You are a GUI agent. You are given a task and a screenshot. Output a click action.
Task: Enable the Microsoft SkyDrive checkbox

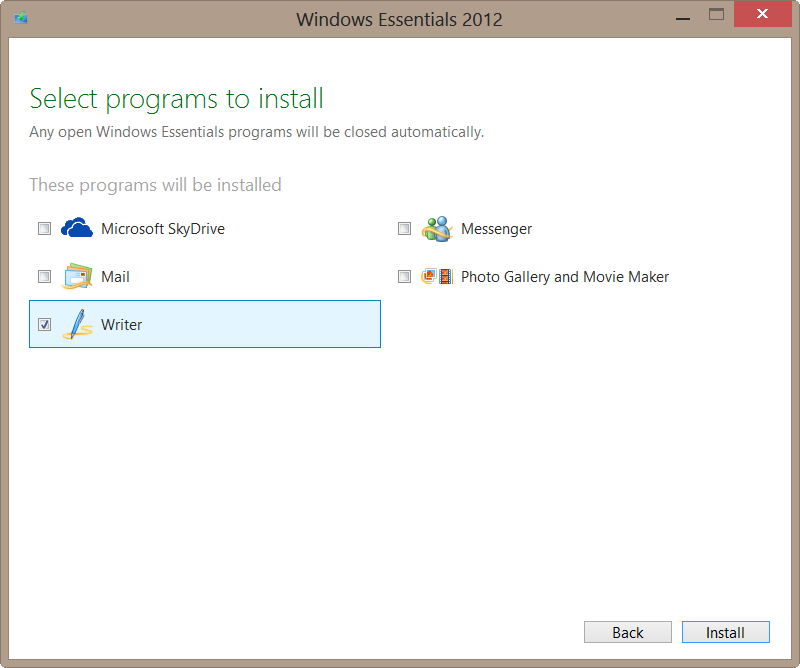click(x=44, y=228)
